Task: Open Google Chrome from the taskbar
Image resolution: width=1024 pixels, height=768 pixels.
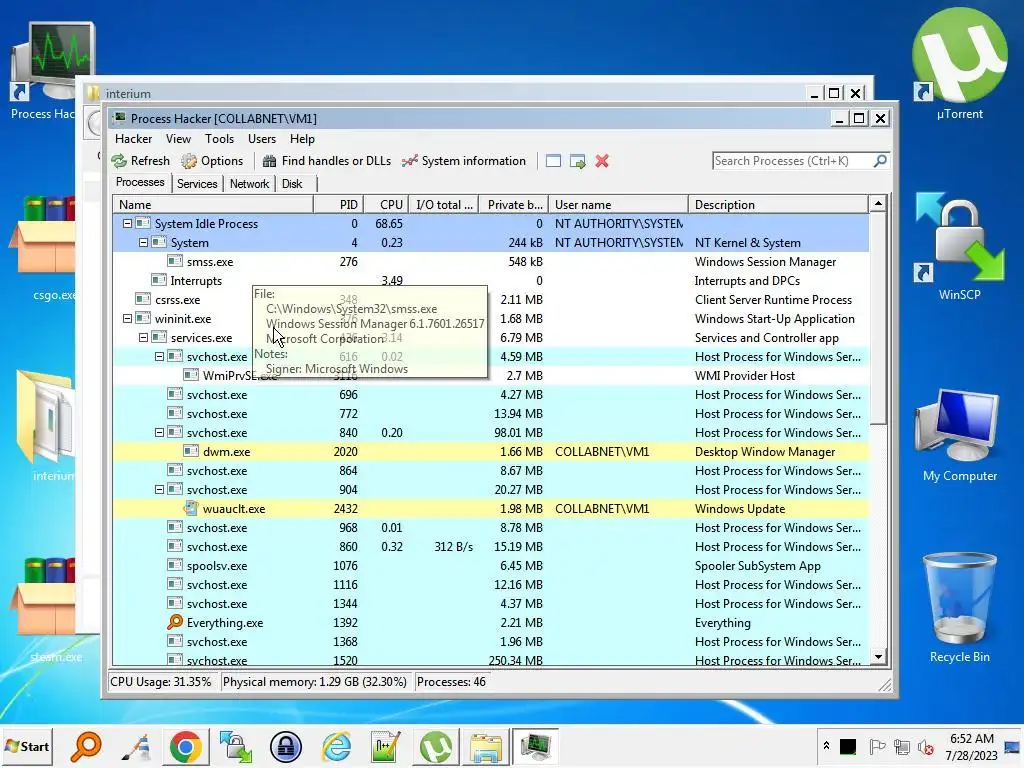Action: pos(185,746)
